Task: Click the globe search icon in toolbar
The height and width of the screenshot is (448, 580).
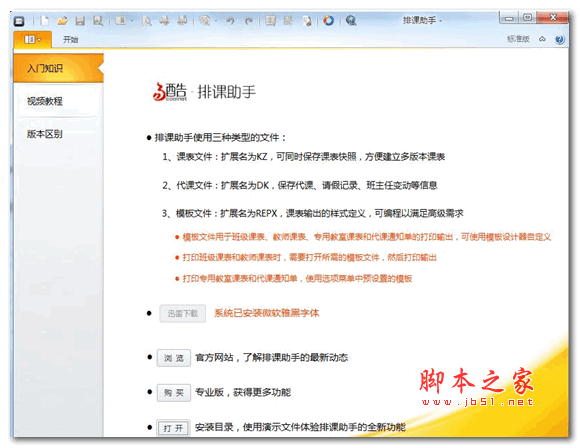Action: coord(351,20)
